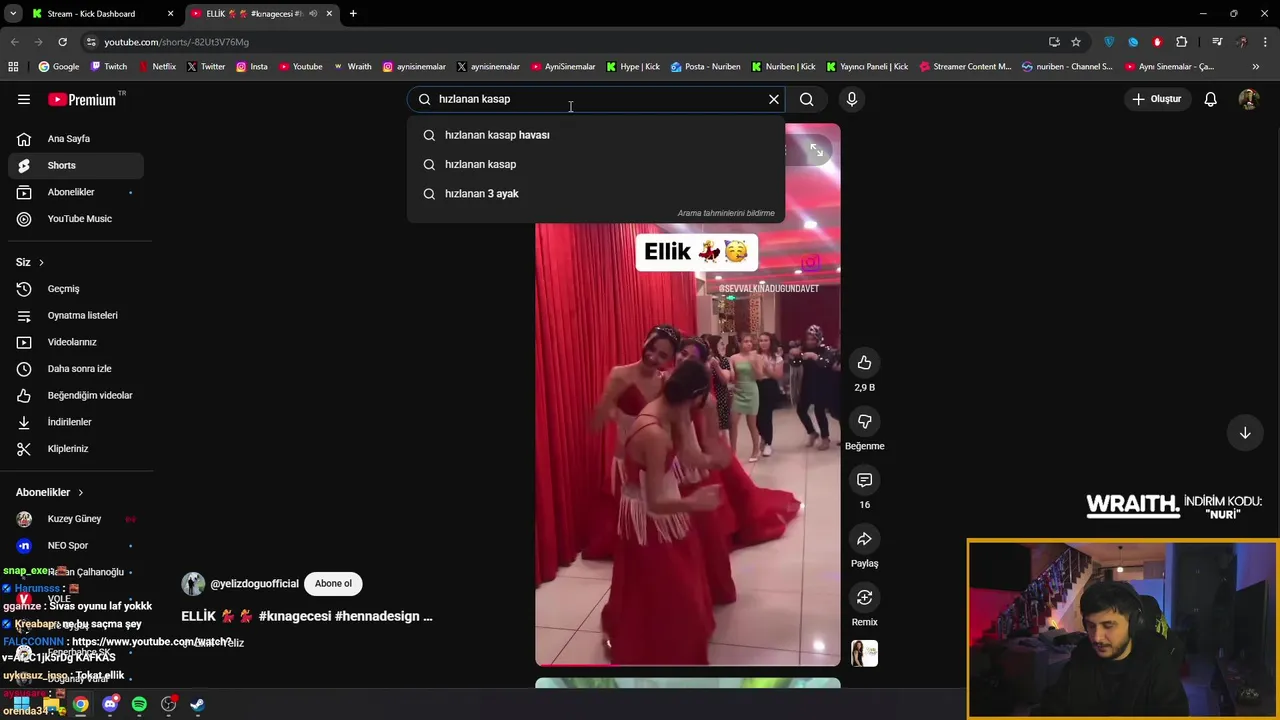1280x720 pixels.
Task: Click the Abone ol subscribe button
Action: click(x=333, y=584)
